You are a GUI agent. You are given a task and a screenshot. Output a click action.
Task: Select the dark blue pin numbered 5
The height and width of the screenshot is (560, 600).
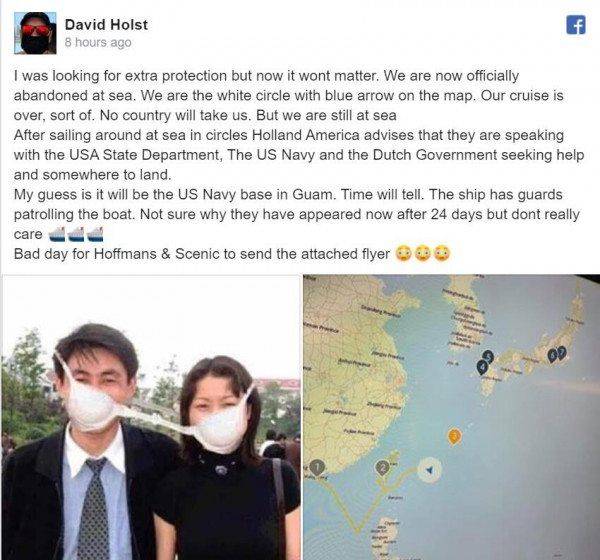tap(488, 357)
